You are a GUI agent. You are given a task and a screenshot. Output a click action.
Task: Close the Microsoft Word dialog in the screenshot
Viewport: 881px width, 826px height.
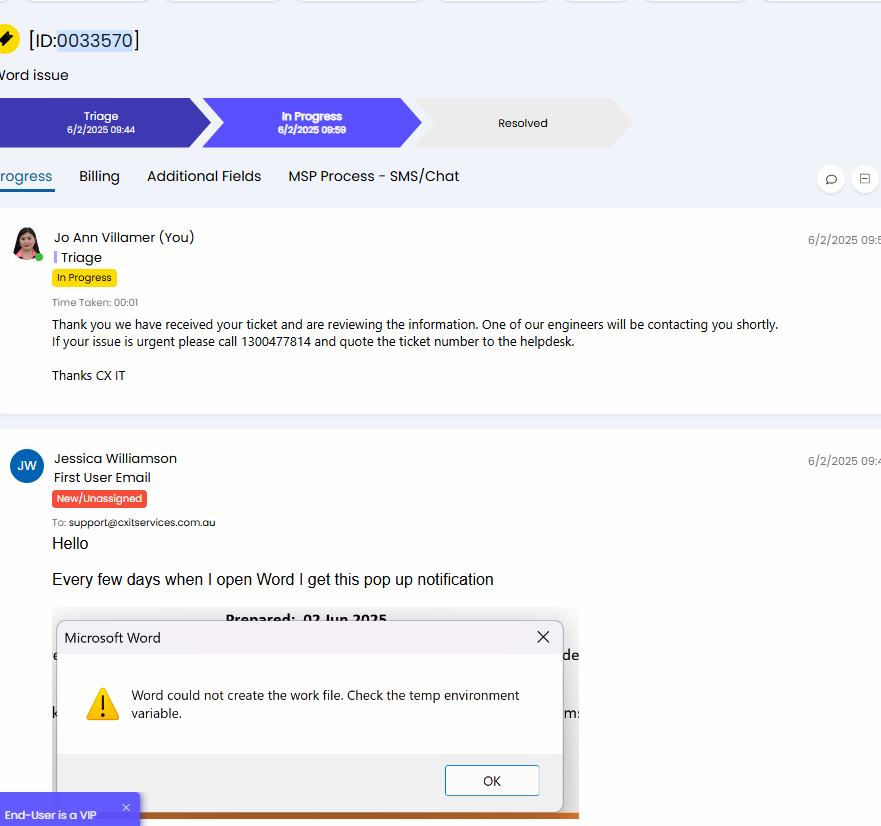click(543, 637)
